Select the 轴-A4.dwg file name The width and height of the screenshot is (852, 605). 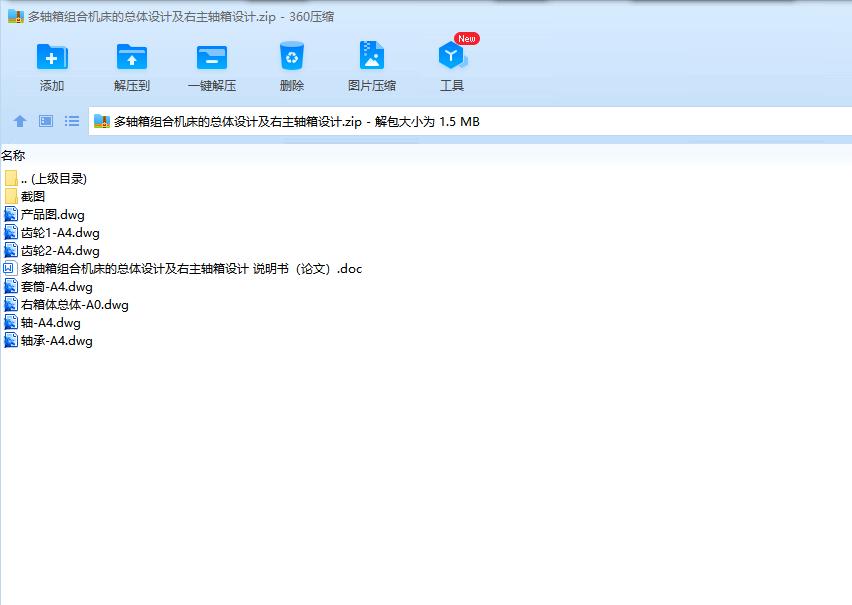[x=51, y=322]
